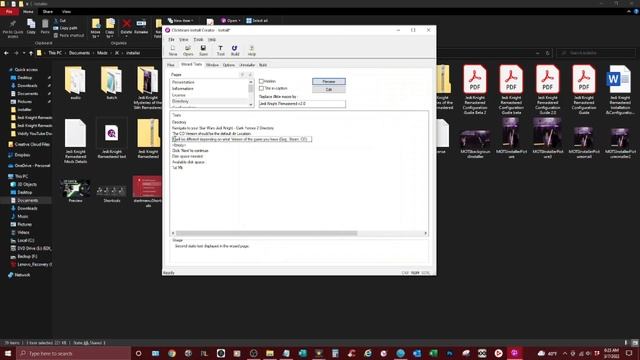Move selected page down in Pages list
Image resolution: width=640 pixels, height=360 pixels.
250,75
